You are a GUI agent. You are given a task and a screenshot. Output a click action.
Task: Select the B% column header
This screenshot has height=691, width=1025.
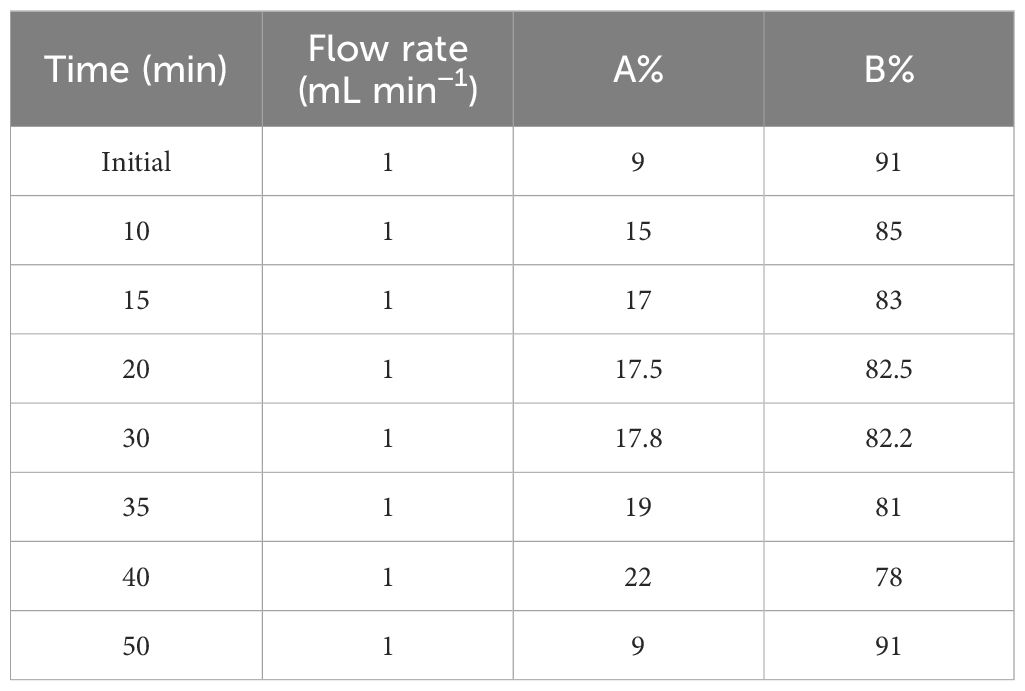[x=889, y=69]
